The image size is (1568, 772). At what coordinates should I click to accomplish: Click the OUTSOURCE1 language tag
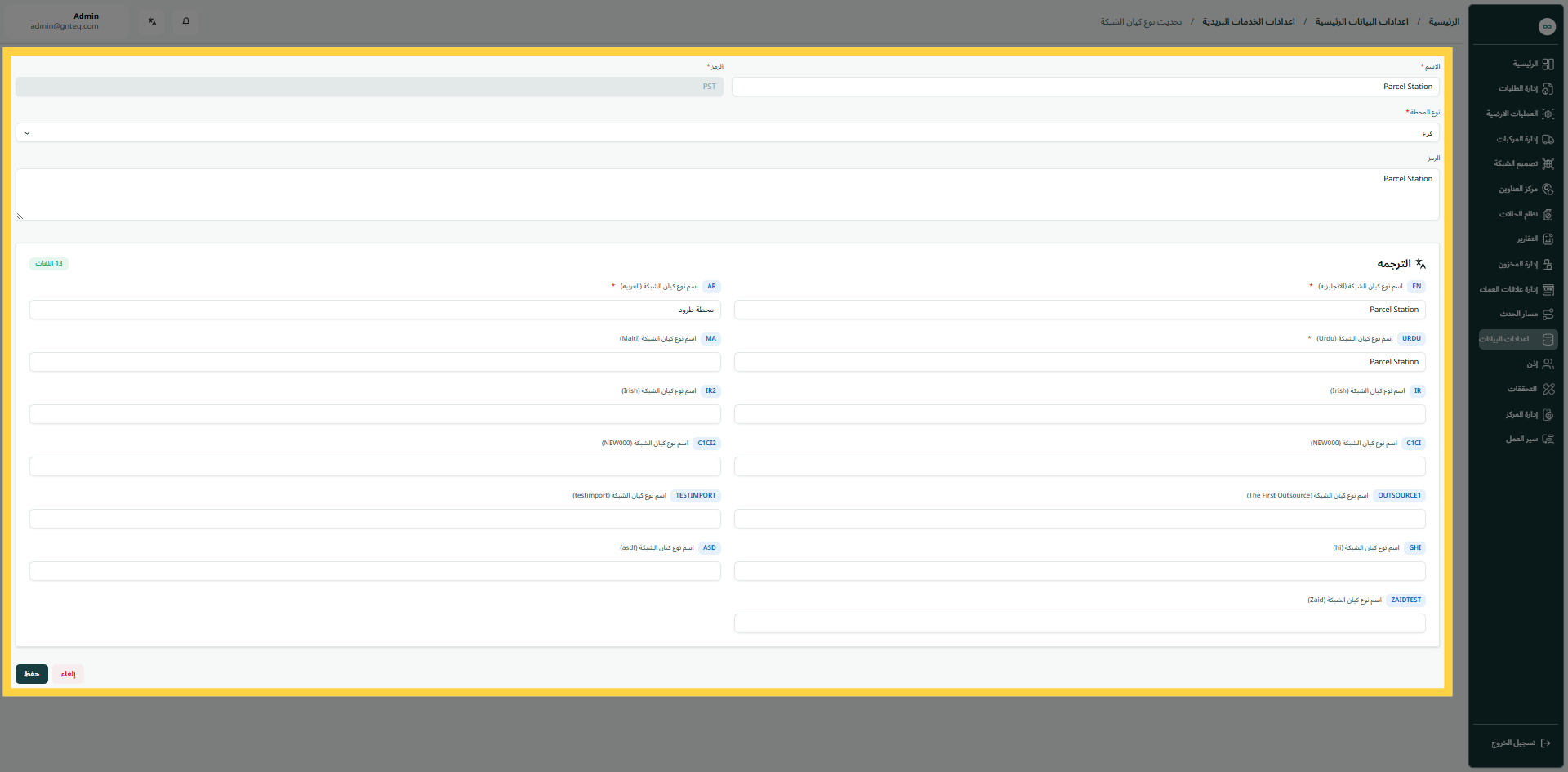(1399, 496)
